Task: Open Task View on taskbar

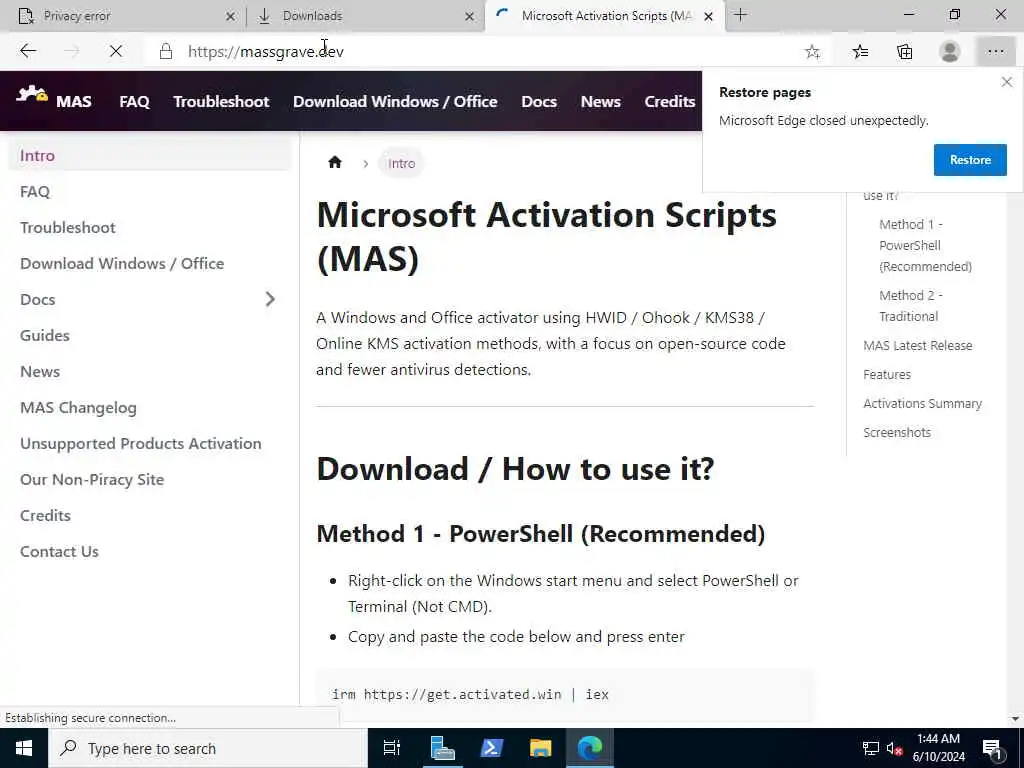Action: (x=391, y=748)
